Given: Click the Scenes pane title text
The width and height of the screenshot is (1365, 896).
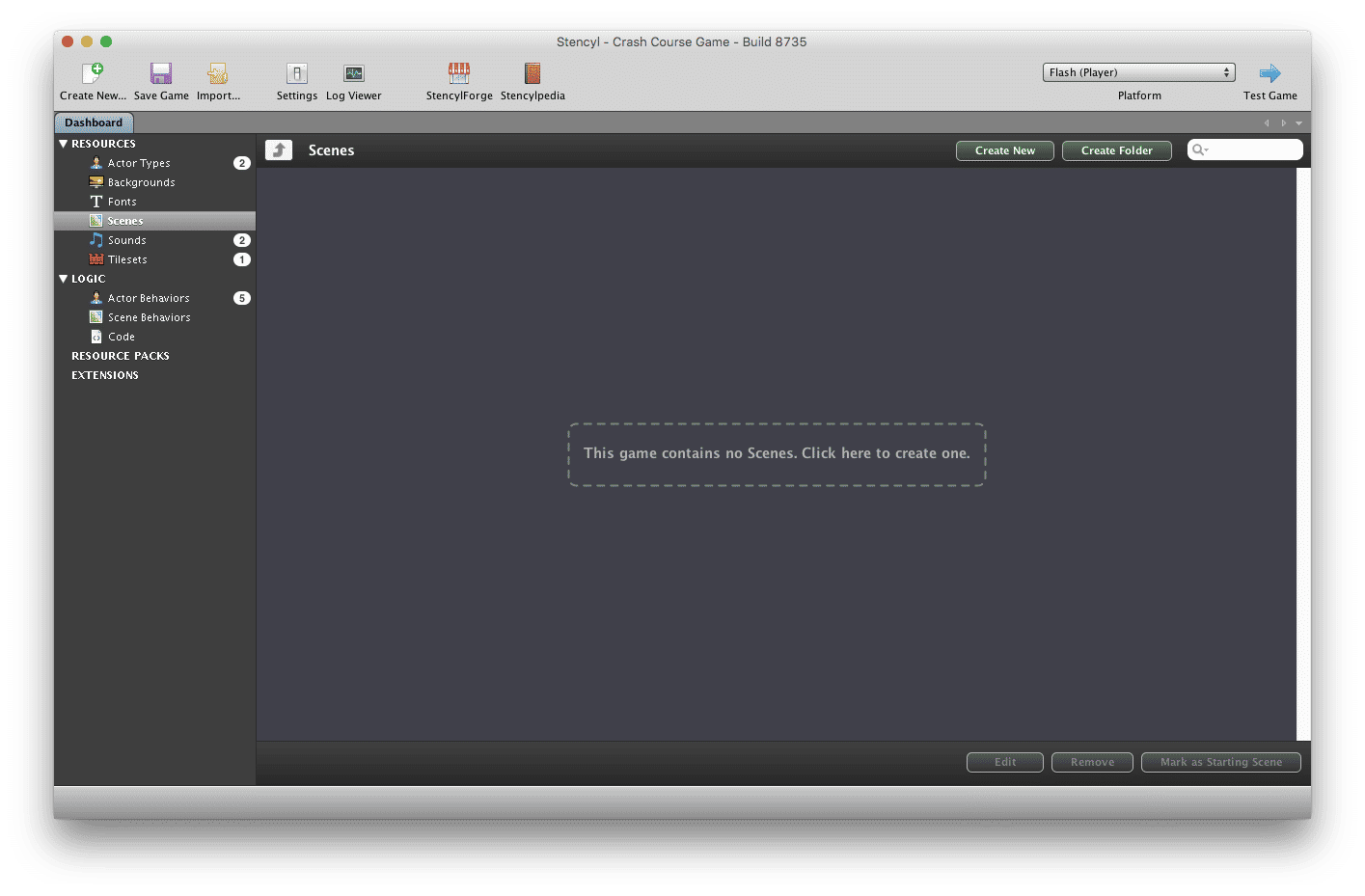Looking at the screenshot, I should pyautogui.click(x=331, y=150).
